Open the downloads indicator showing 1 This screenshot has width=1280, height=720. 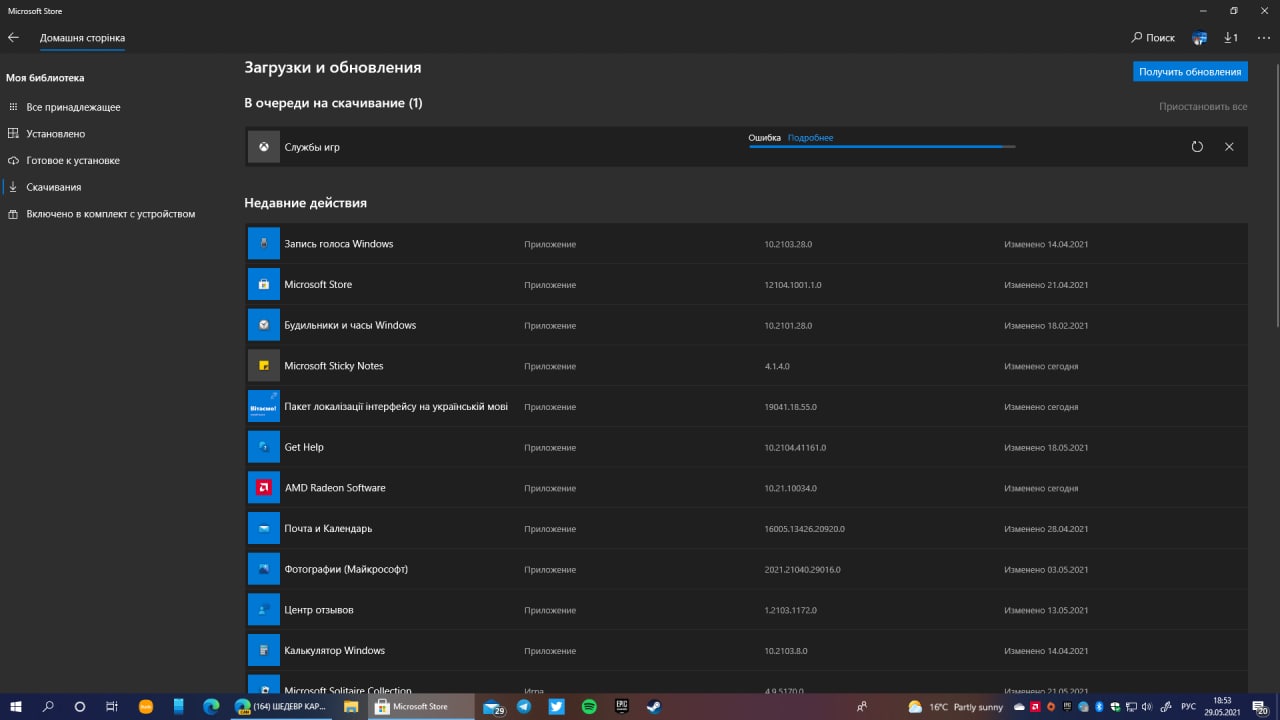point(1231,38)
